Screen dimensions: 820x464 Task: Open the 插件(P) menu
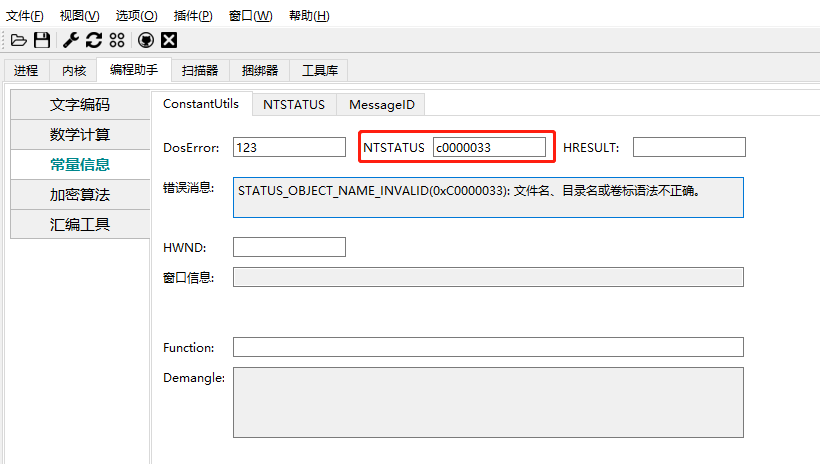point(193,16)
